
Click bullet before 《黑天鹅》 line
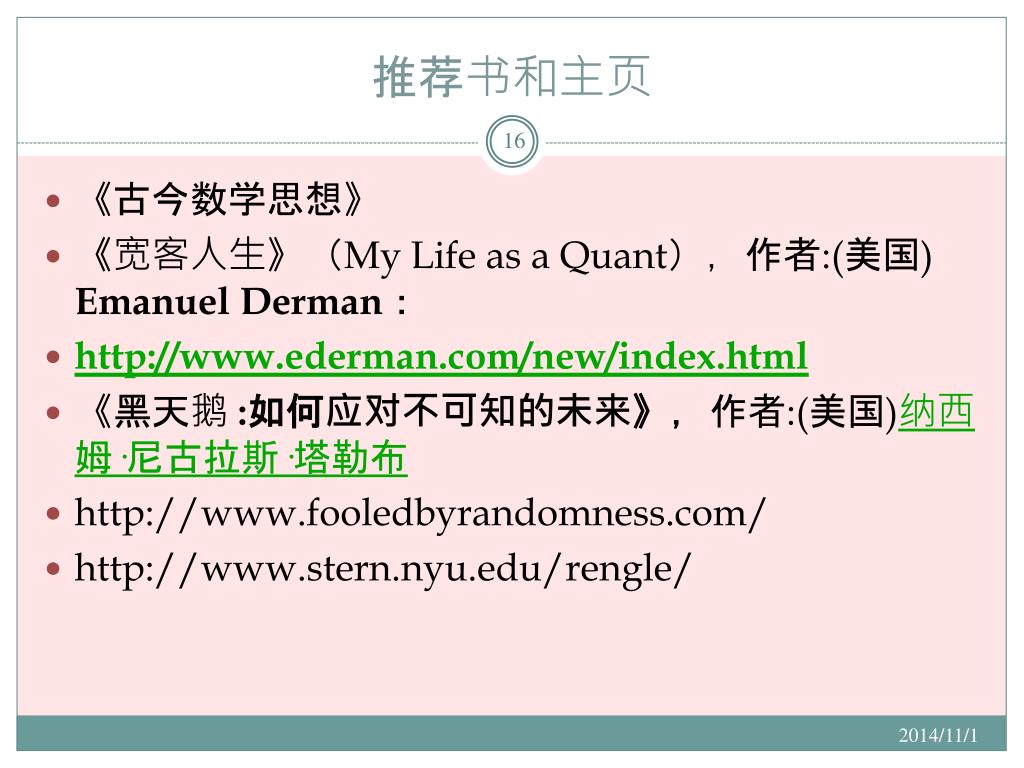pos(54,413)
